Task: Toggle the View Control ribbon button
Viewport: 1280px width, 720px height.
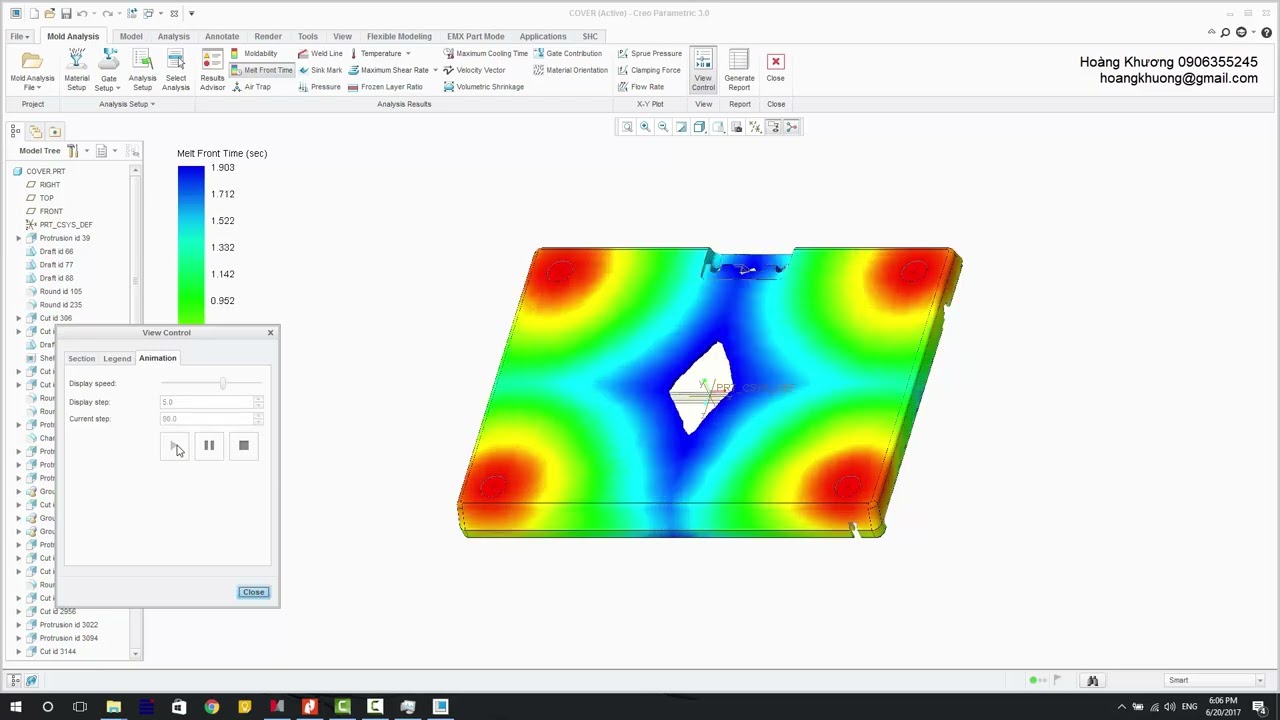Action: pyautogui.click(x=703, y=70)
